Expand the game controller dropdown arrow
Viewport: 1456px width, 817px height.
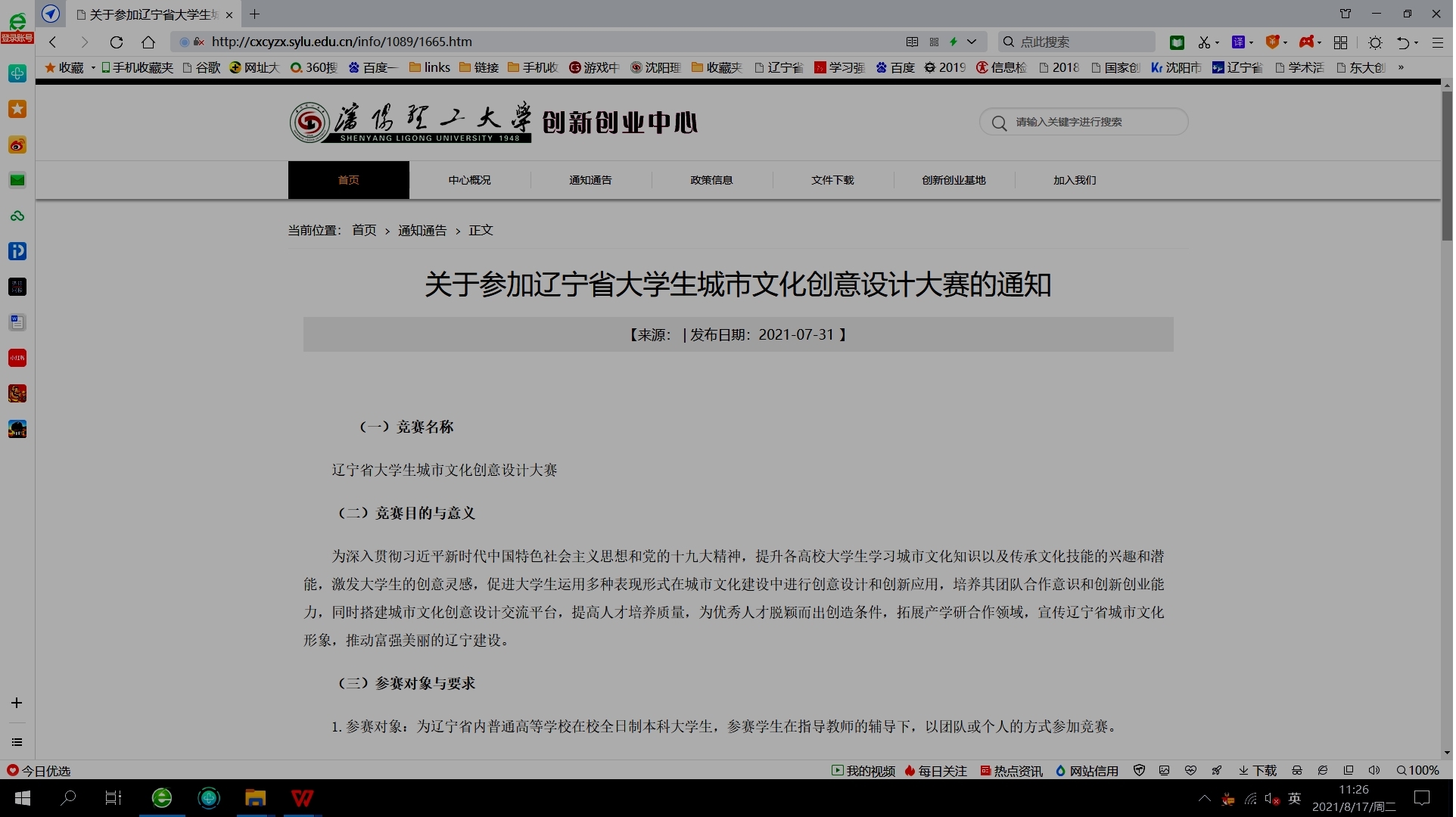[1320, 43]
